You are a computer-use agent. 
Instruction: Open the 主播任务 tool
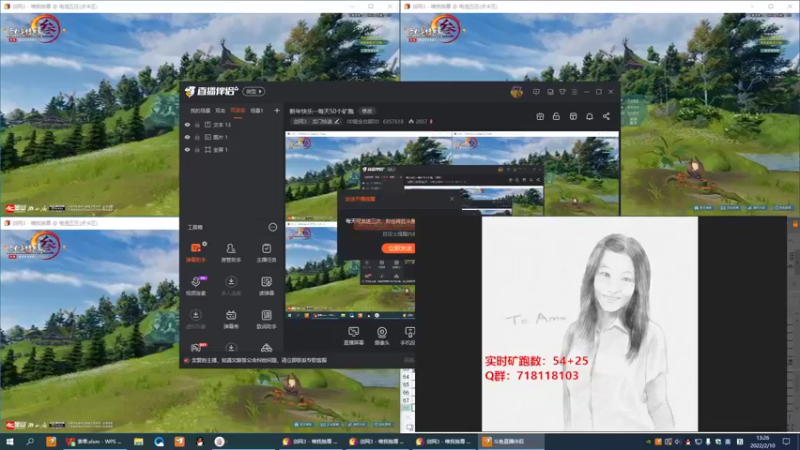click(x=266, y=252)
